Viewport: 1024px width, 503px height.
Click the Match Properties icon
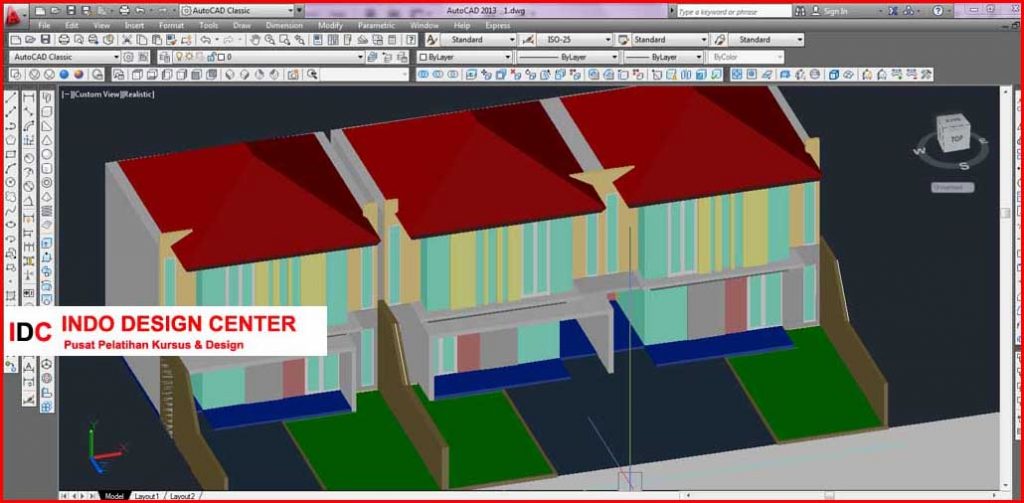point(171,40)
